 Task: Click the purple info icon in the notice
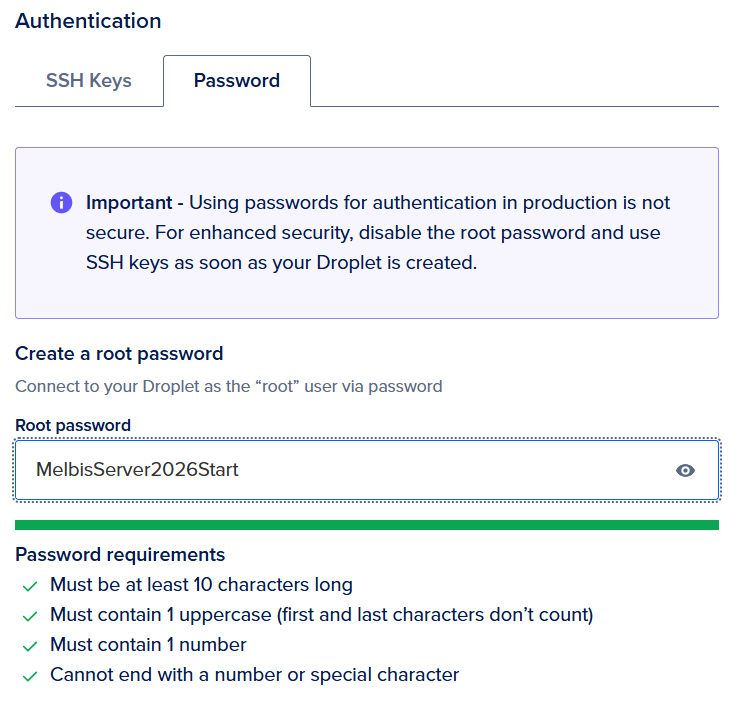click(62, 203)
